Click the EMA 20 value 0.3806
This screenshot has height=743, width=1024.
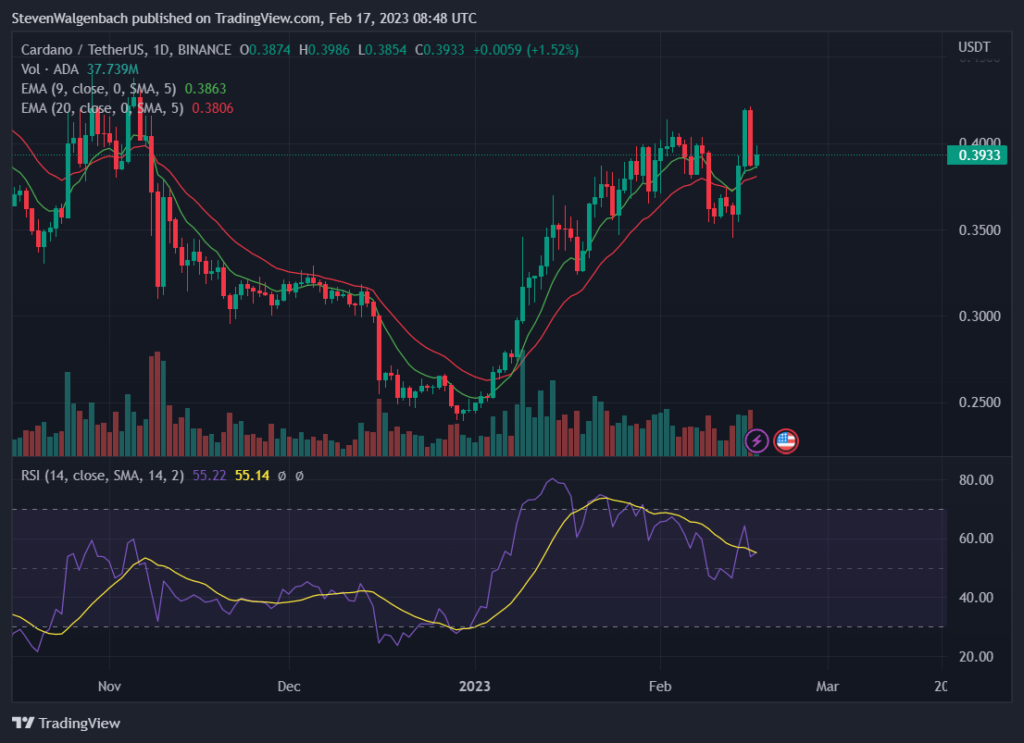tap(212, 108)
